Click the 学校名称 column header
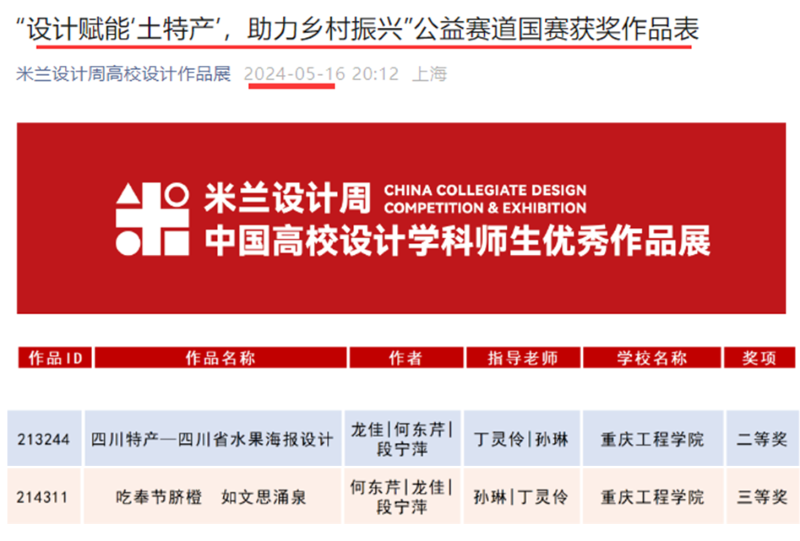This screenshot has height=541, width=800. click(x=651, y=358)
